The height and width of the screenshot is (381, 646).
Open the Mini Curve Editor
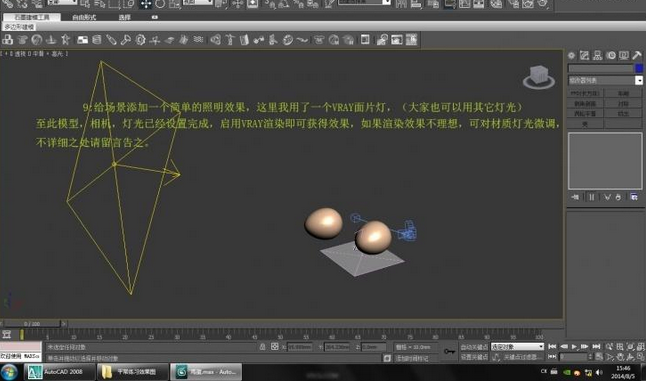[7, 334]
